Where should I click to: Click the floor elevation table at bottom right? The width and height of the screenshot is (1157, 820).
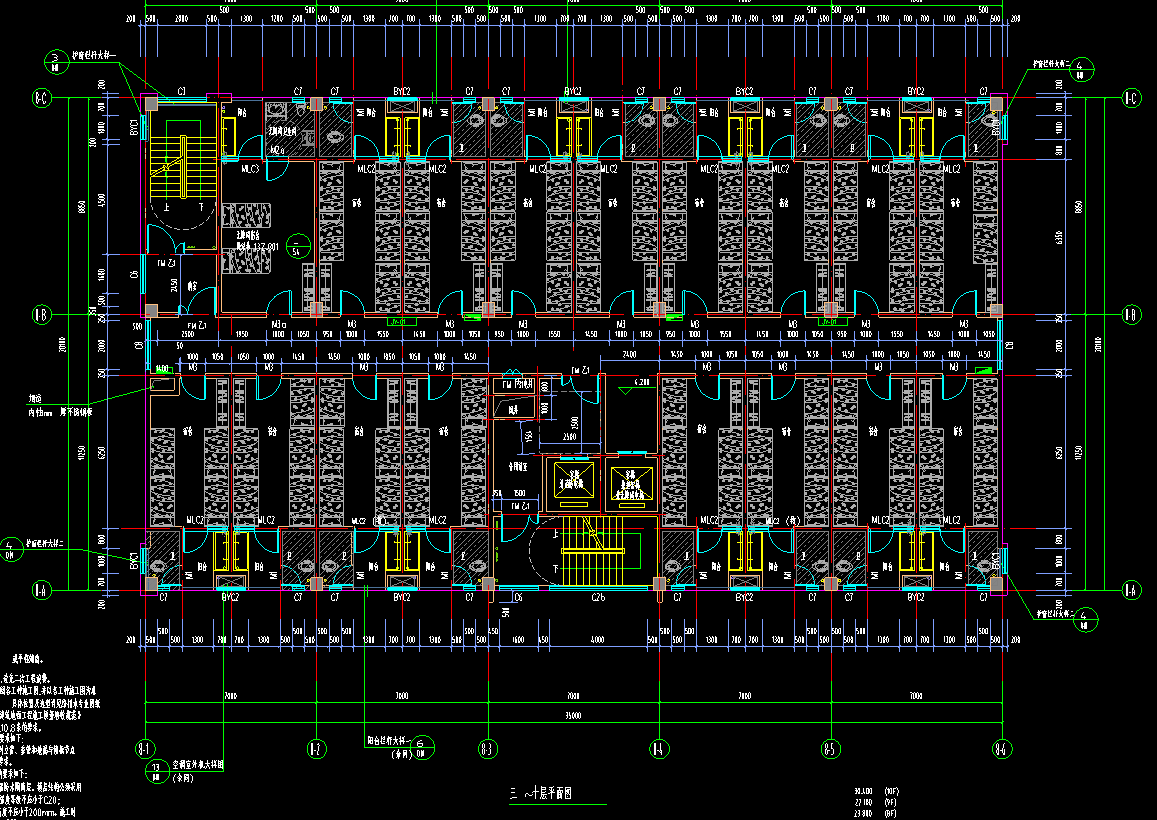click(x=876, y=802)
